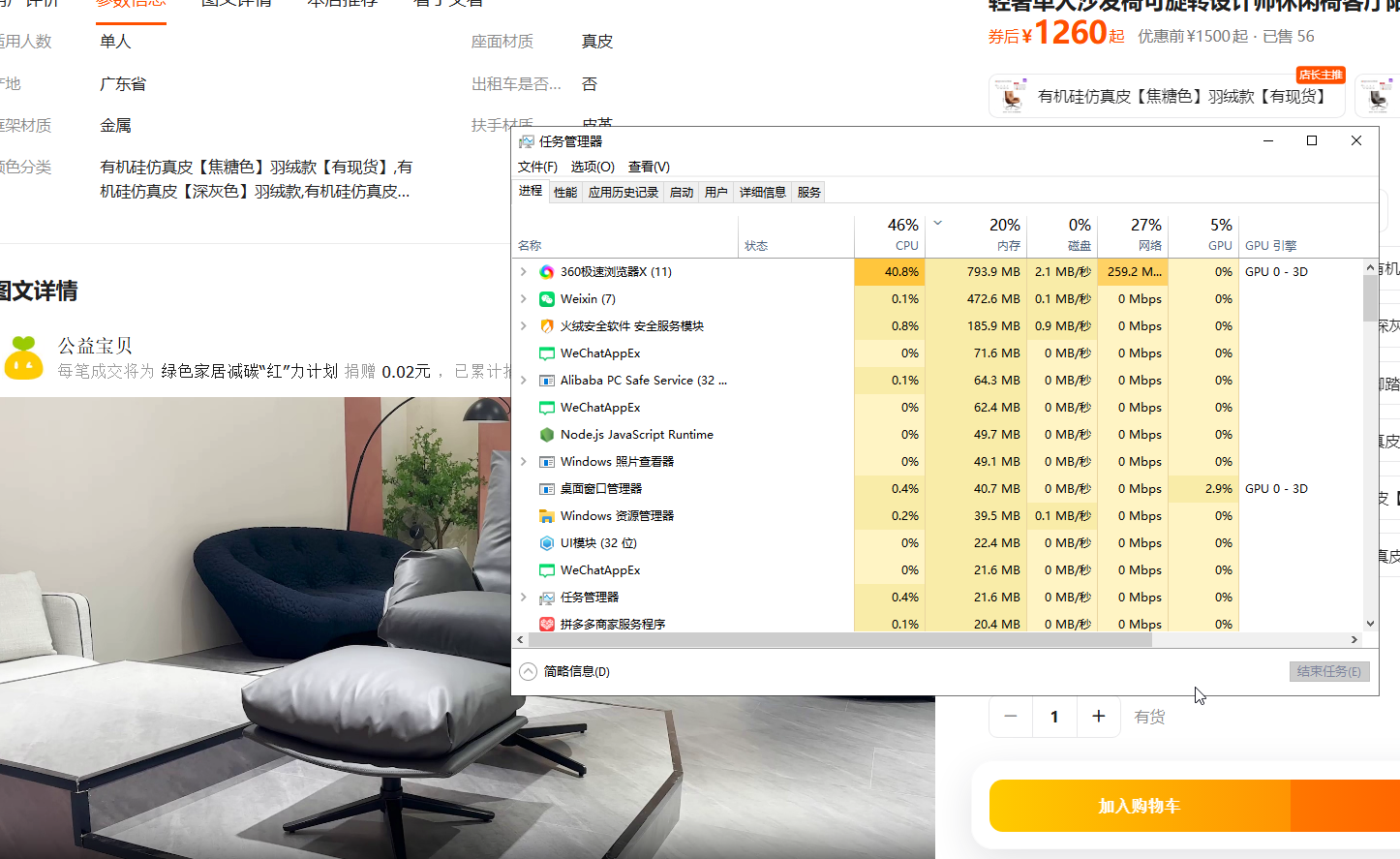Expand the 360极速浏览器X process group
1400x859 pixels.
[x=526, y=271]
